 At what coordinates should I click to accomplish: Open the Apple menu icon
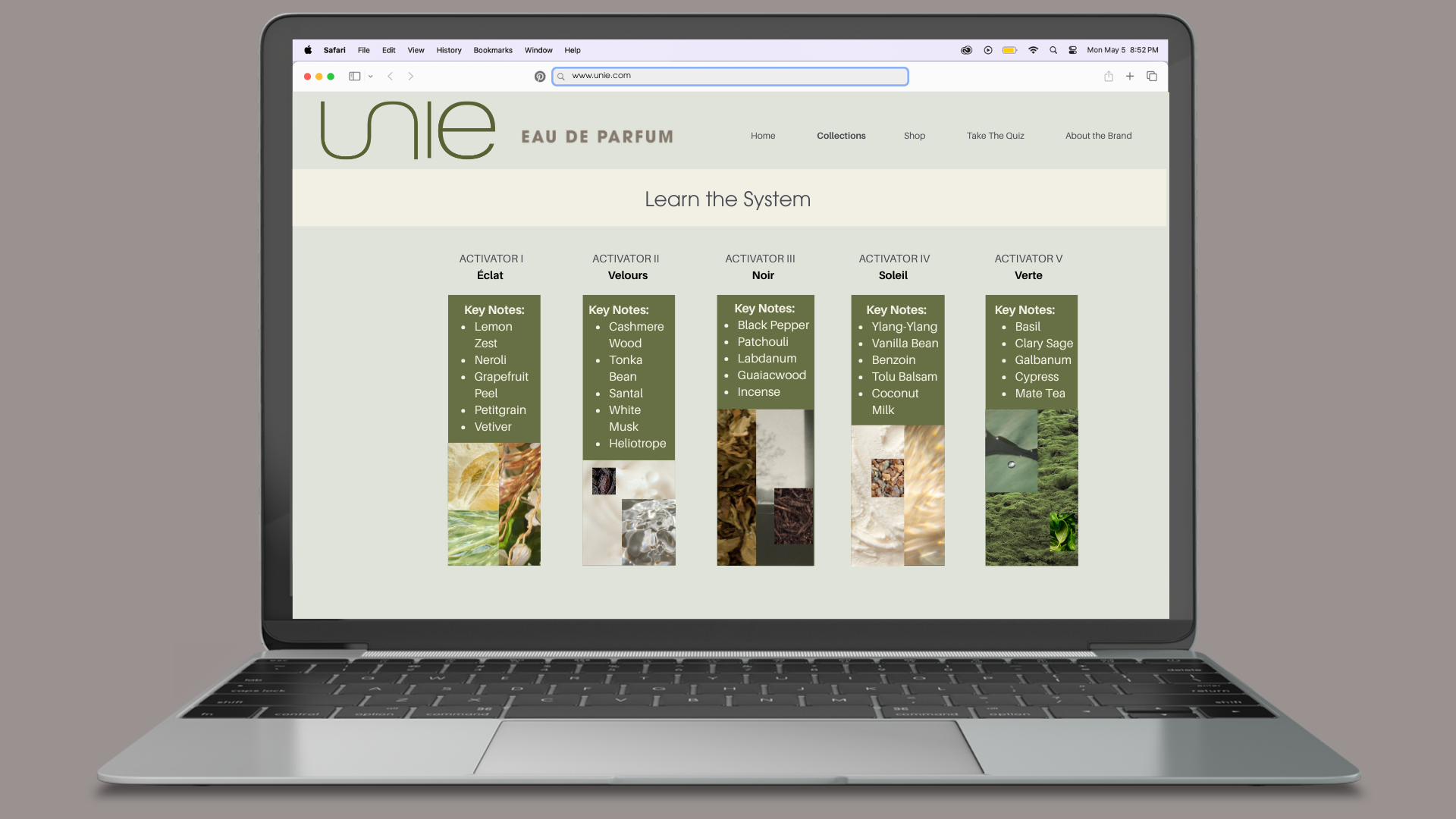click(308, 50)
